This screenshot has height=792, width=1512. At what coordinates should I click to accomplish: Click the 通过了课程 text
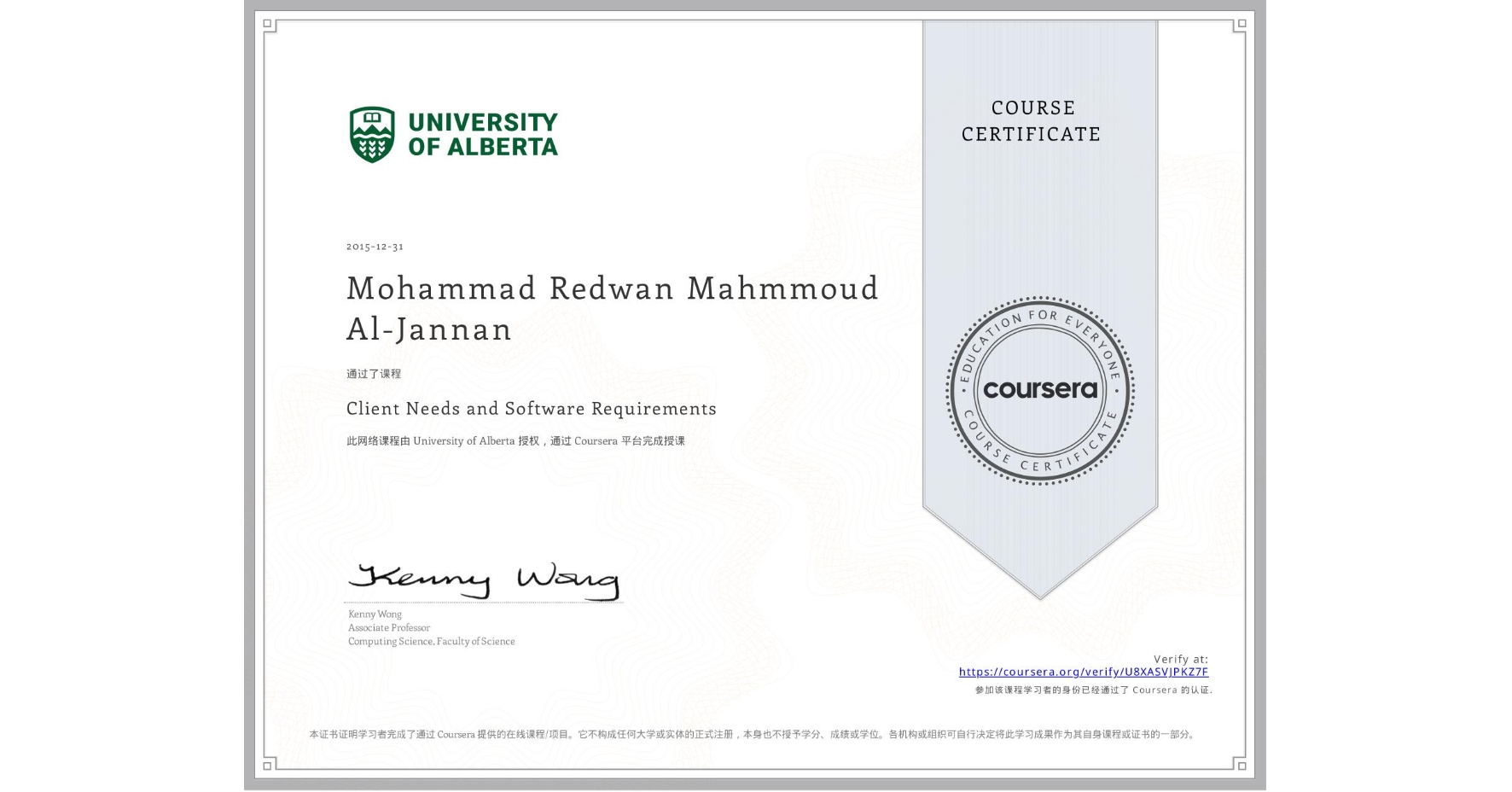374,374
